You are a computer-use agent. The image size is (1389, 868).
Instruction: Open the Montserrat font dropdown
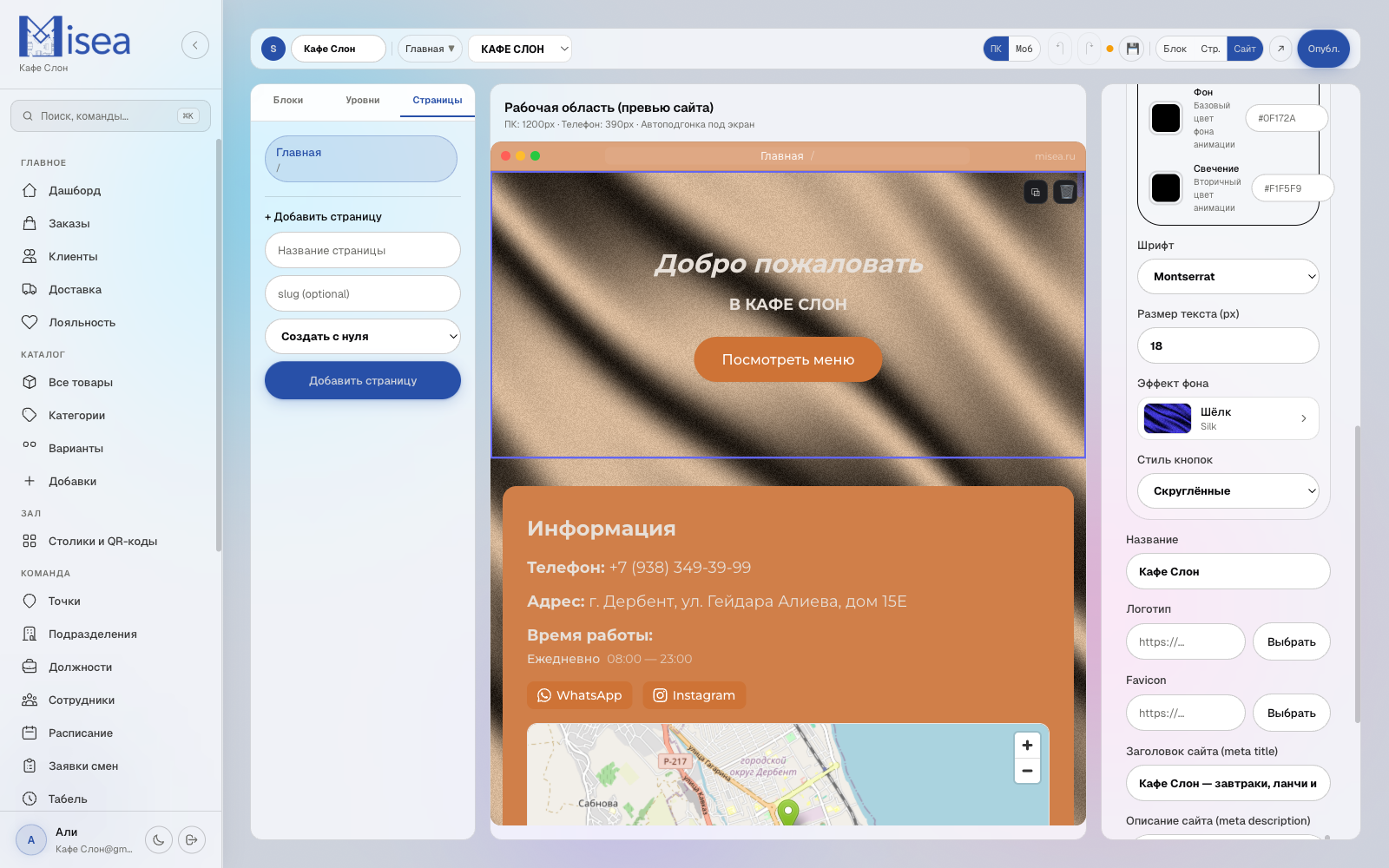1228,277
